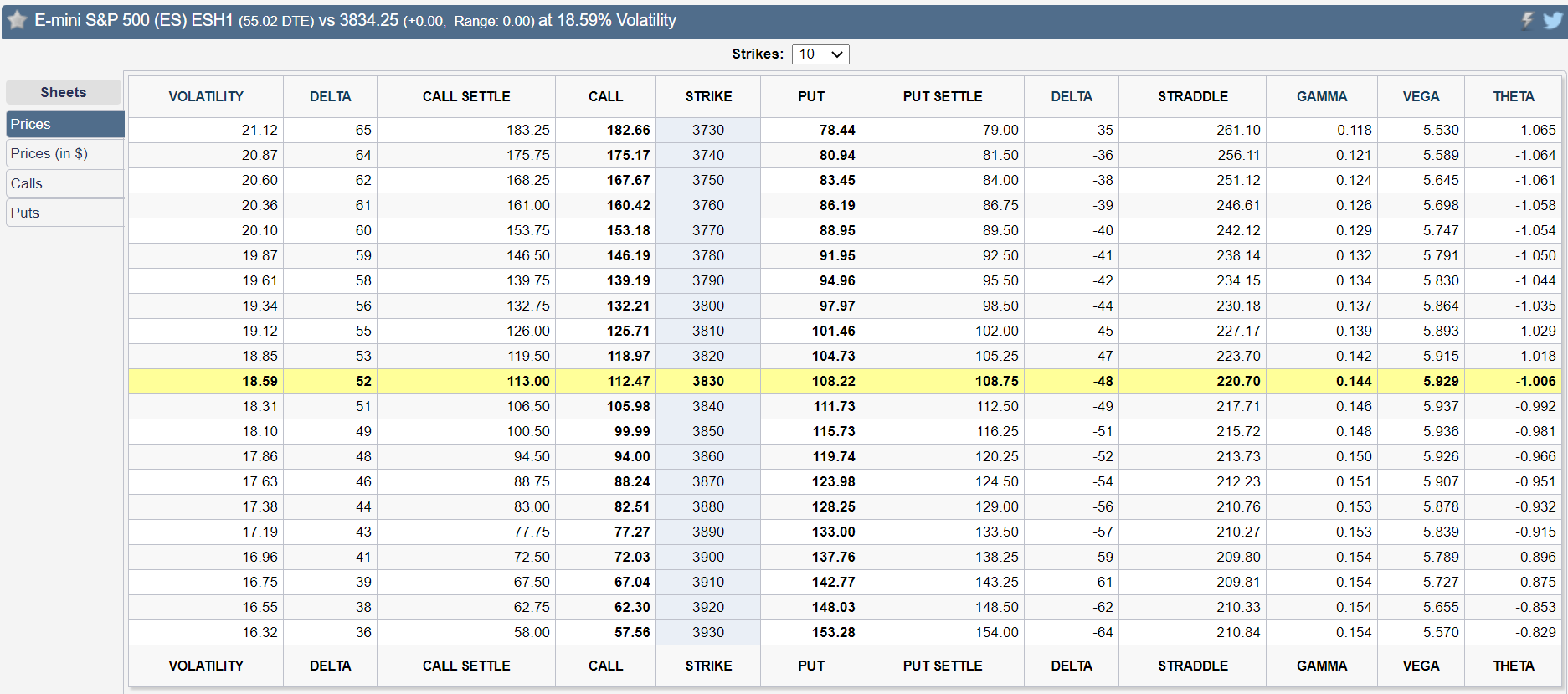Image resolution: width=1568 pixels, height=694 pixels.
Task: Click strike 3800 cell
Action: pyautogui.click(x=708, y=306)
